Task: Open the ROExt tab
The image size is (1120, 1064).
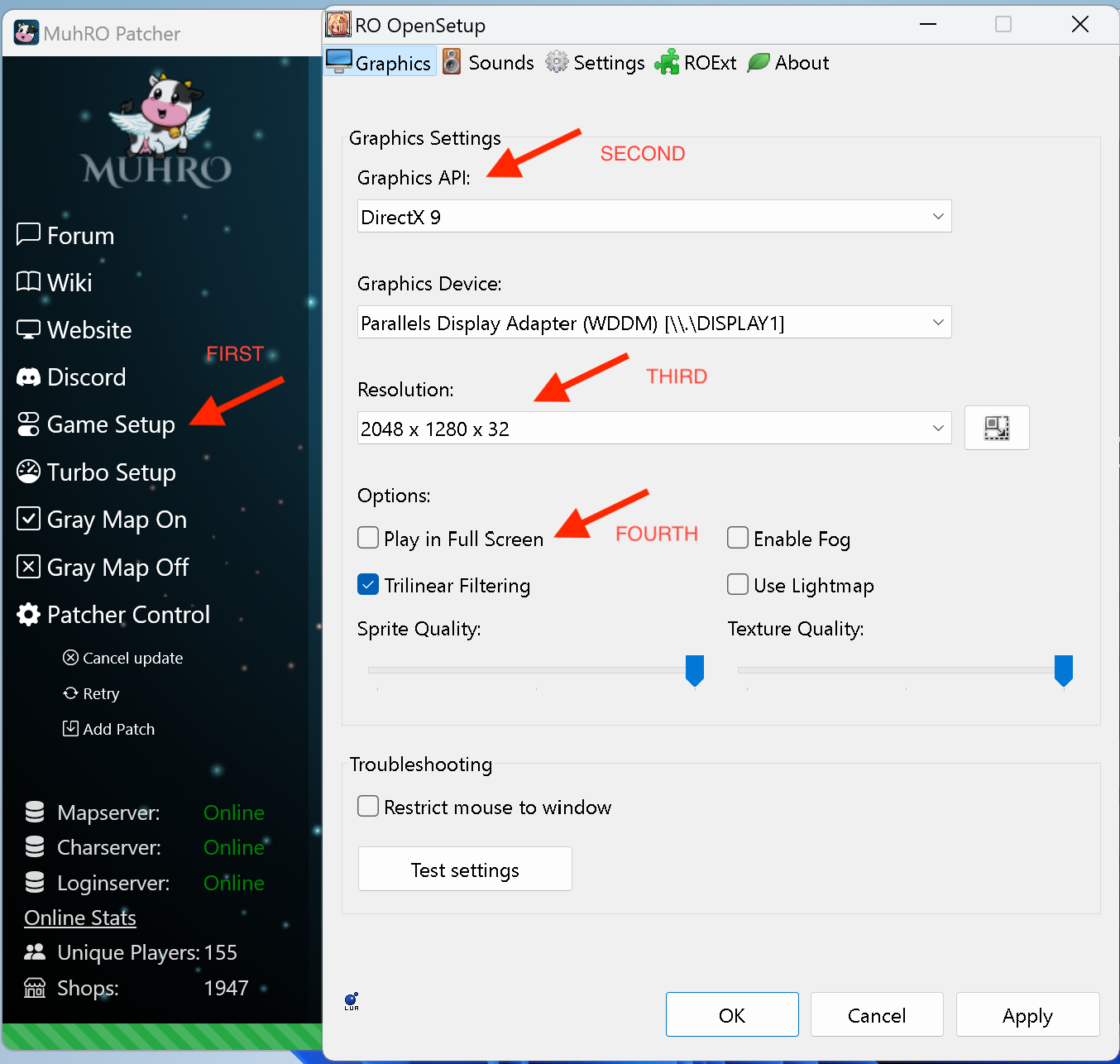Action: [696, 63]
